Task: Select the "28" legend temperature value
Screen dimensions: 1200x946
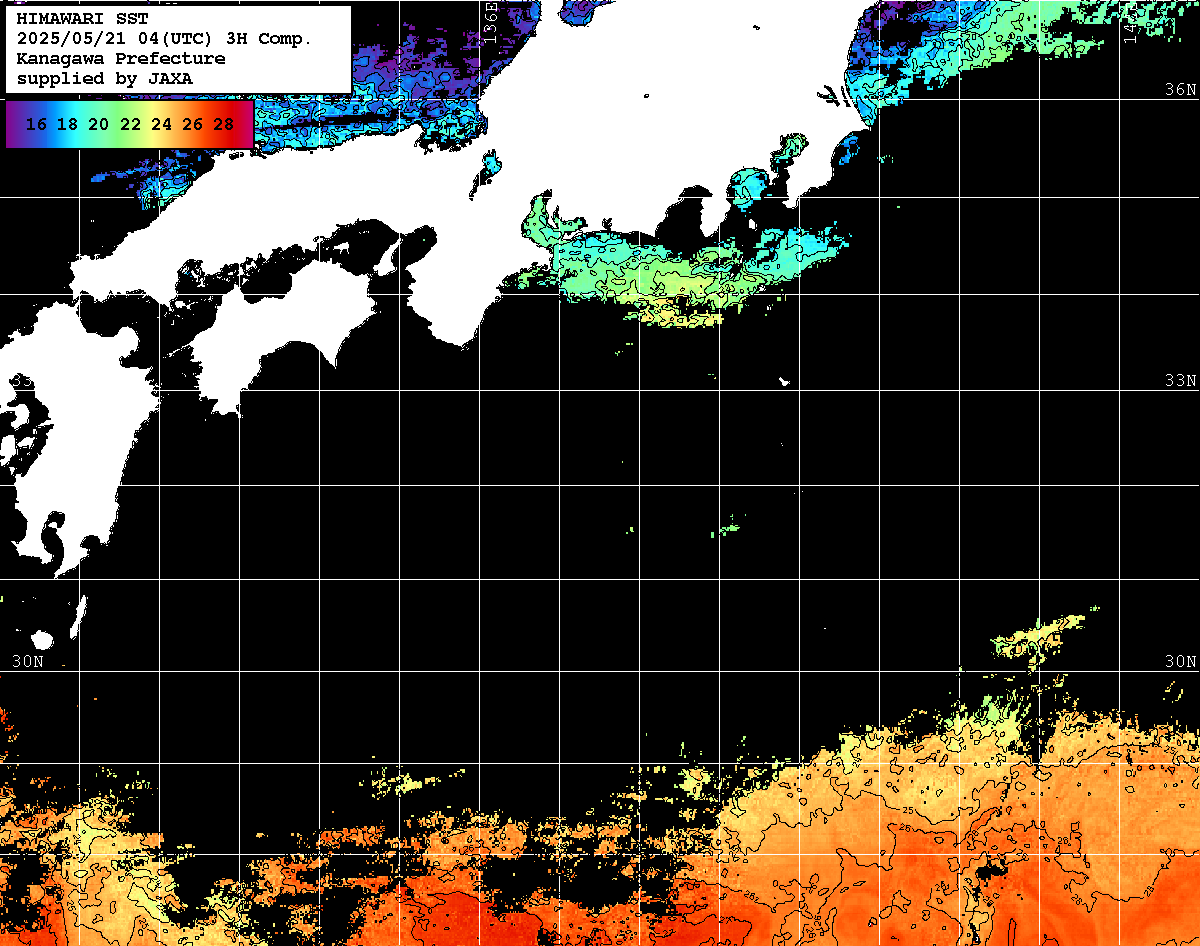Action: pos(223,125)
